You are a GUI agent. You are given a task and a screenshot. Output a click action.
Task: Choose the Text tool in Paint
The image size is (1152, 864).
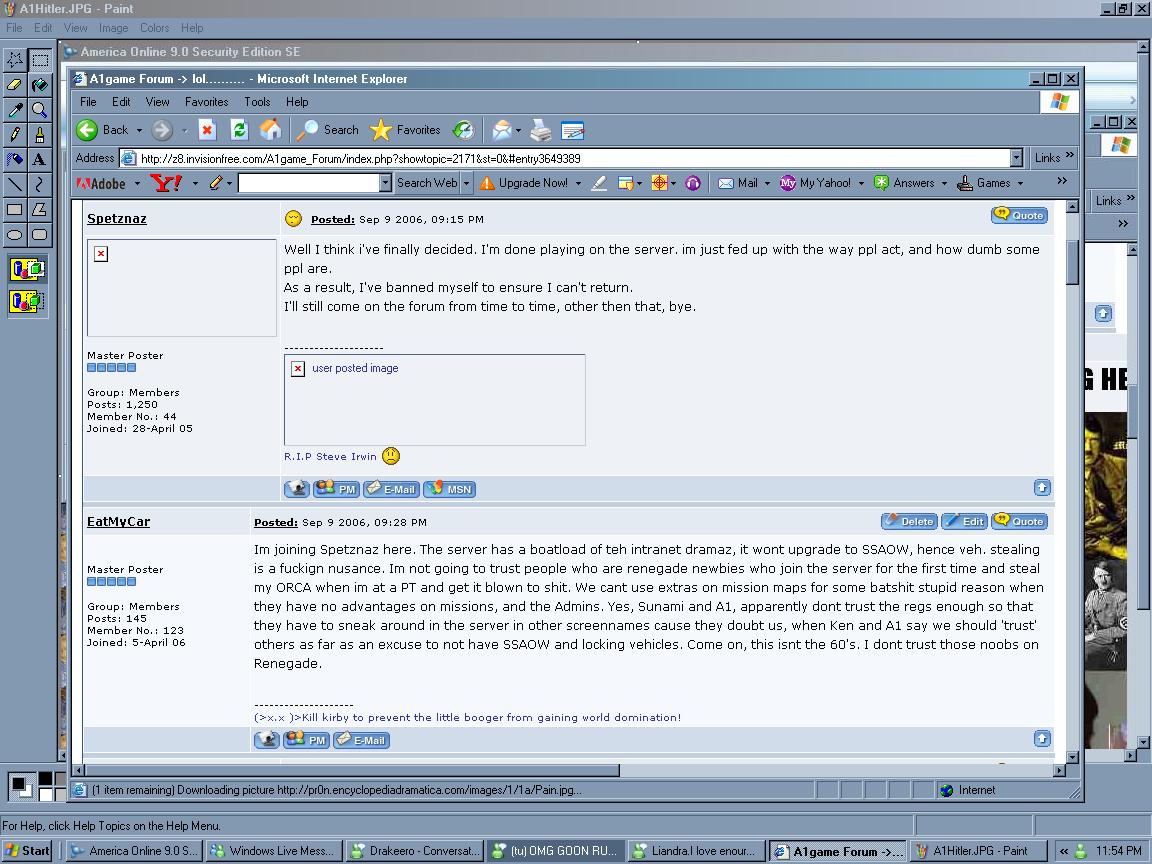(39, 159)
